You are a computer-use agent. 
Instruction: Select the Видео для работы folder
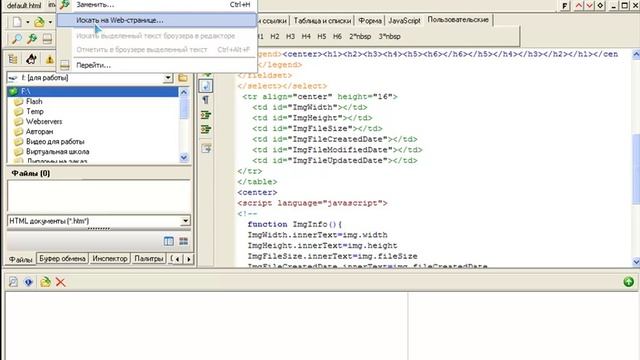pos(55,142)
